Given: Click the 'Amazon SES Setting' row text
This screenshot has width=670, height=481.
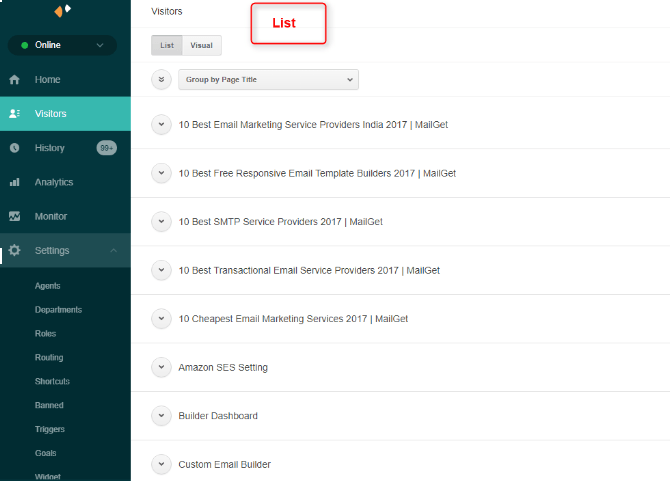Looking at the screenshot, I should (x=223, y=367).
